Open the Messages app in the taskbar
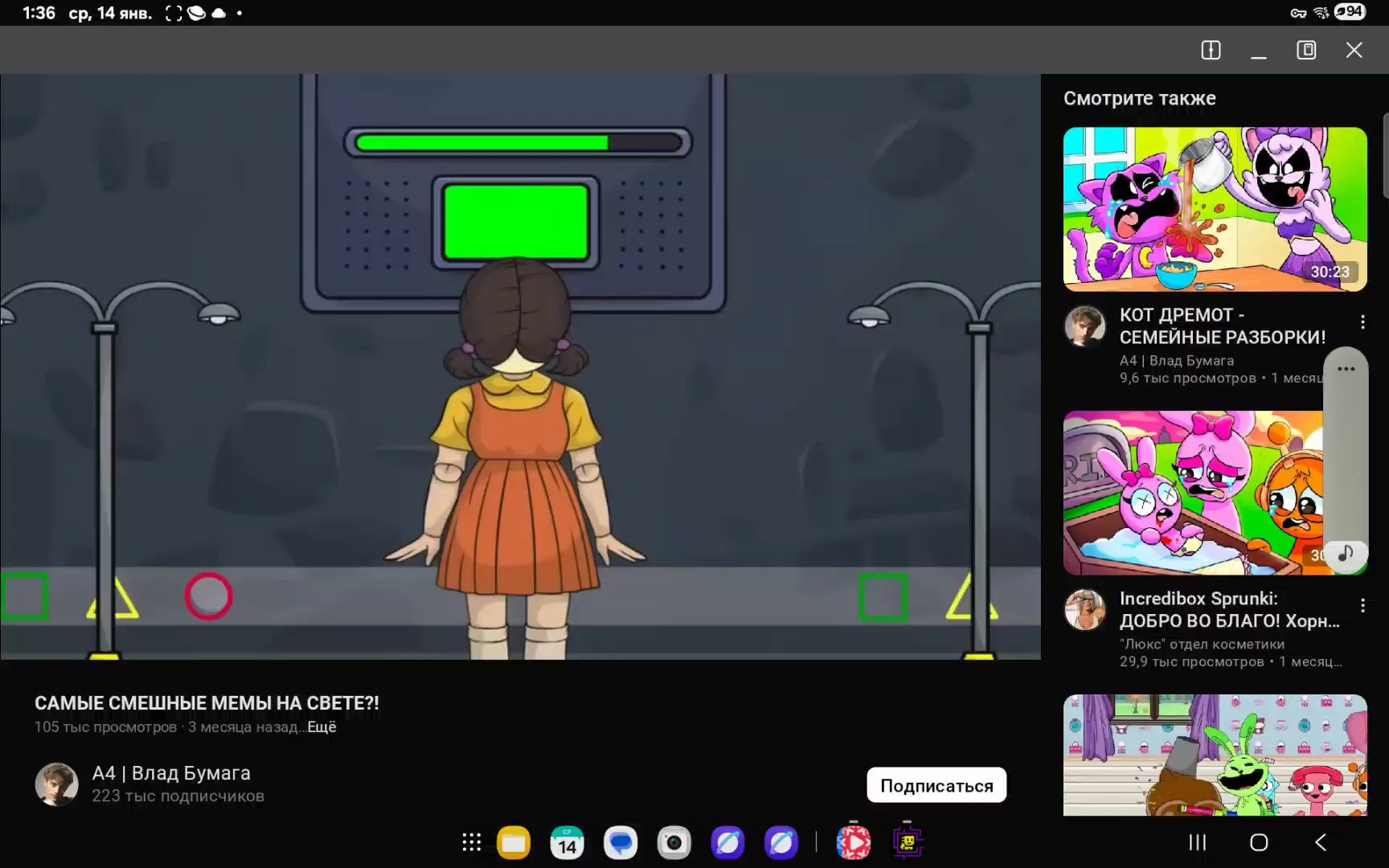Viewport: 1389px width, 868px height. [x=621, y=842]
